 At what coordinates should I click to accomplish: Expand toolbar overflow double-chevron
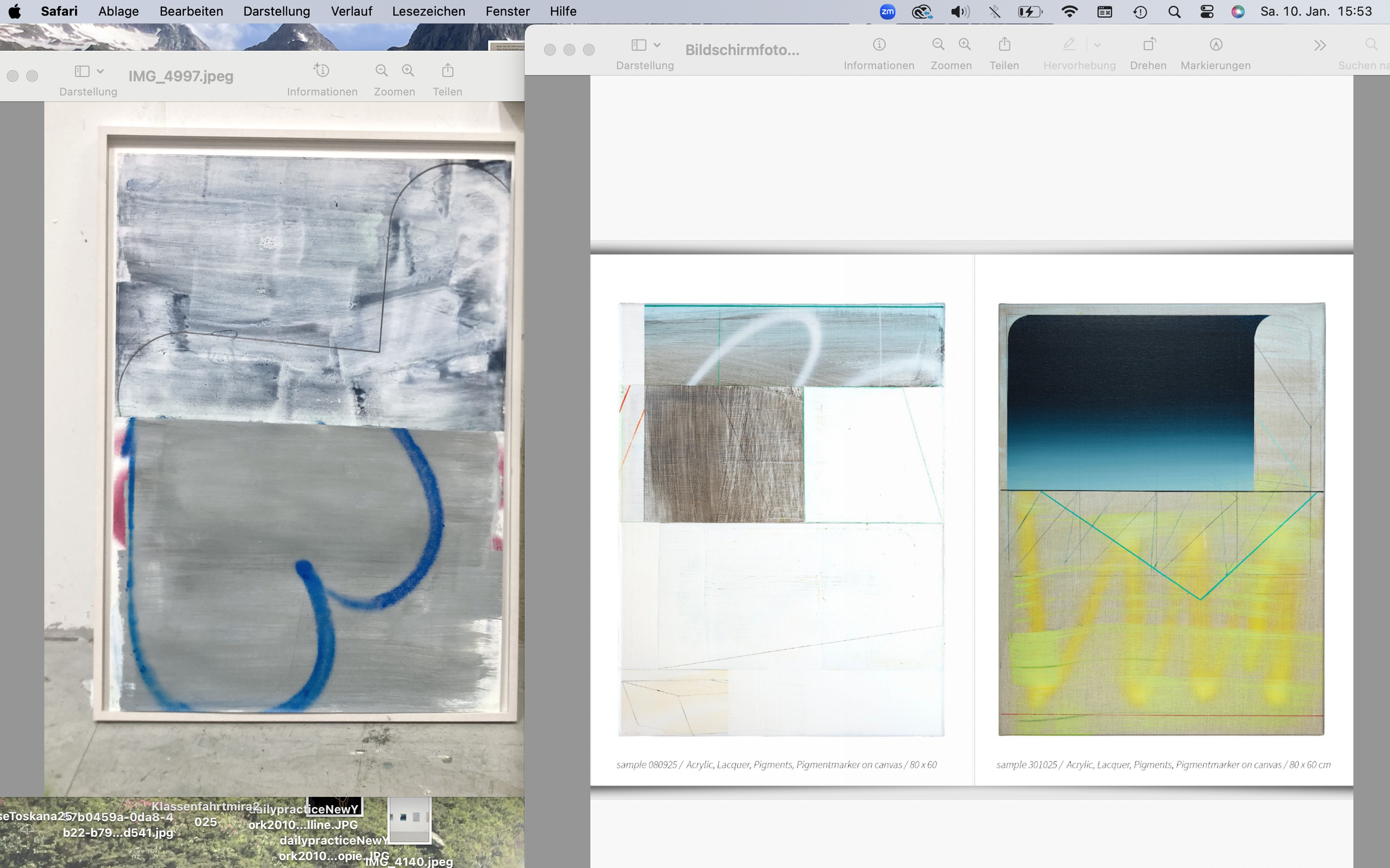point(1319,46)
